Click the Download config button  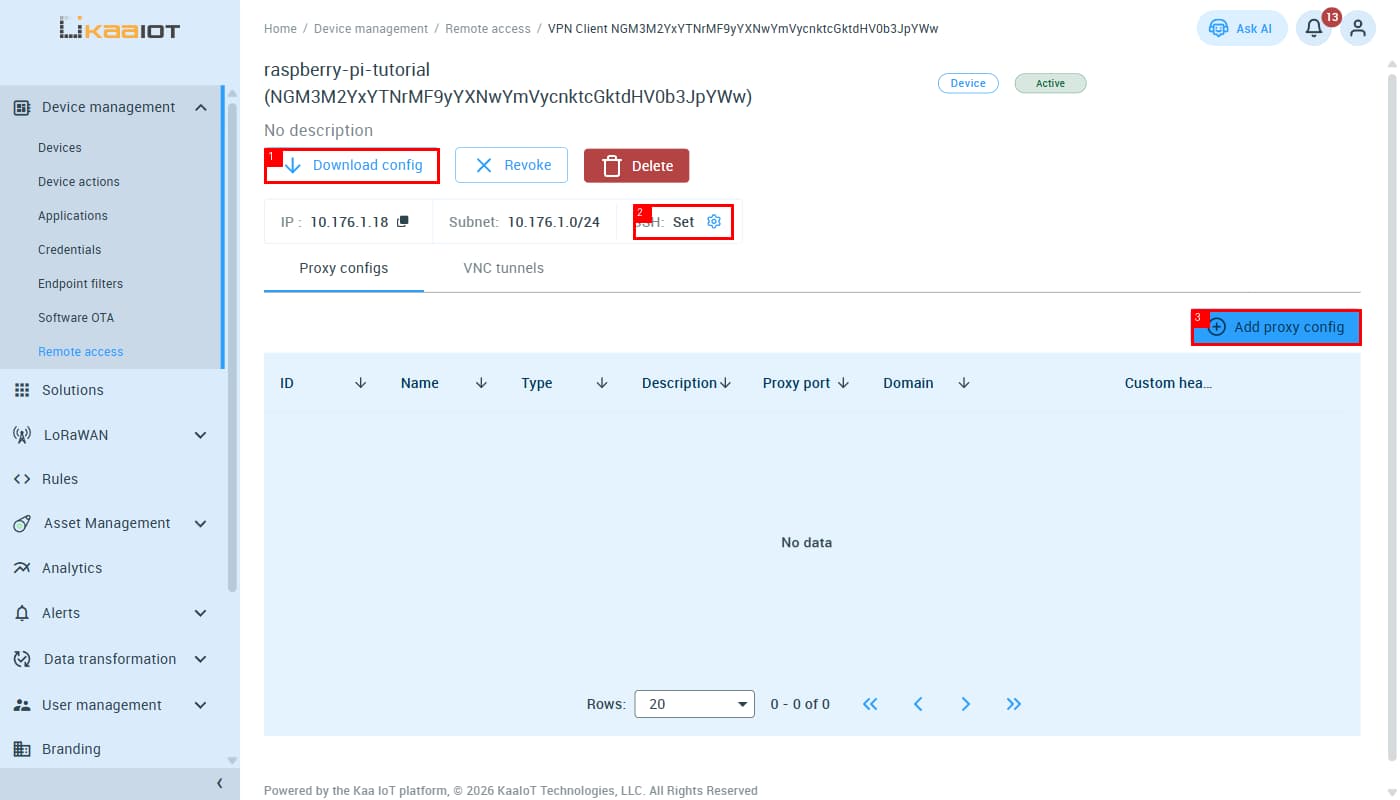pyautogui.click(x=352, y=165)
